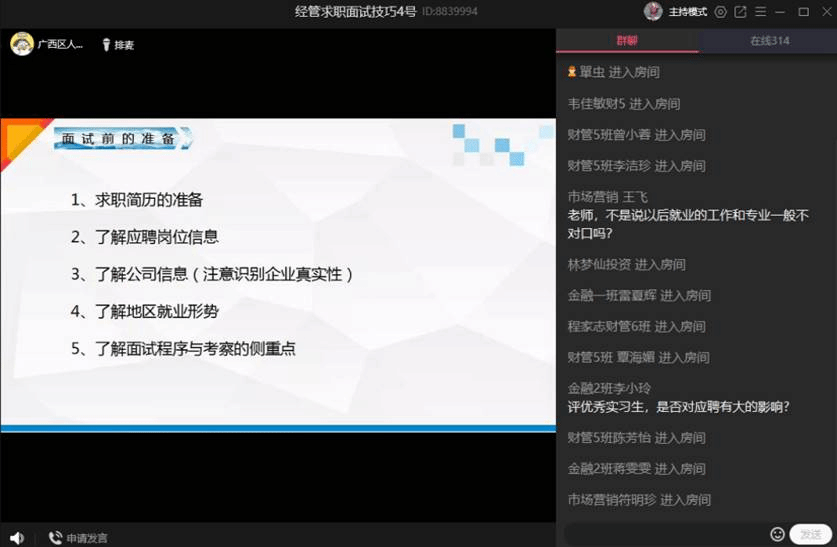Click the pop-out window icon
The image size is (837, 547).
coord(740,12)
